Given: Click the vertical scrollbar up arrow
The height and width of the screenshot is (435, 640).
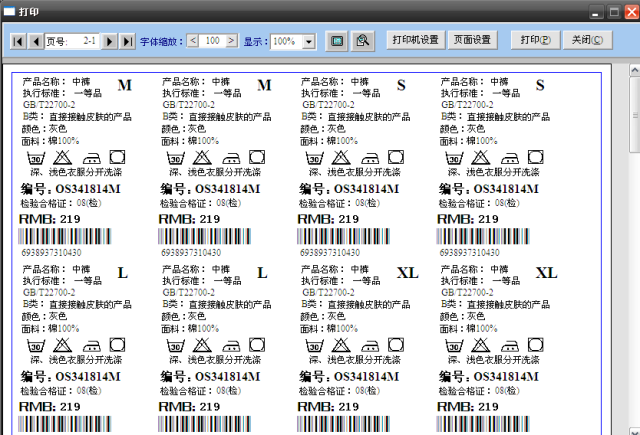Looking at the screenshot, I should (x=632, y=69).
